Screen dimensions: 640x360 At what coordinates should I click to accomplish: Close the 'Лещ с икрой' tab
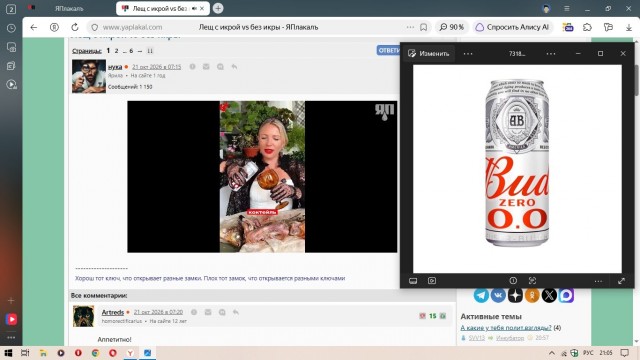click(x=202, y=9)
